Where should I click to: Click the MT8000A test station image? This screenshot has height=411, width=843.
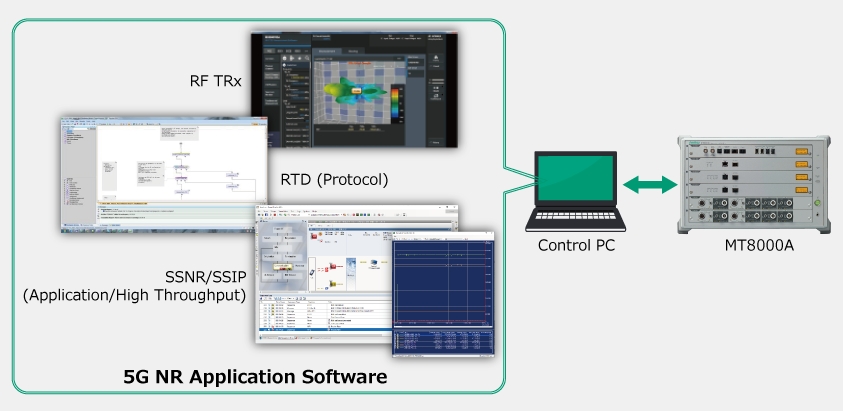[x=753, y=184]
